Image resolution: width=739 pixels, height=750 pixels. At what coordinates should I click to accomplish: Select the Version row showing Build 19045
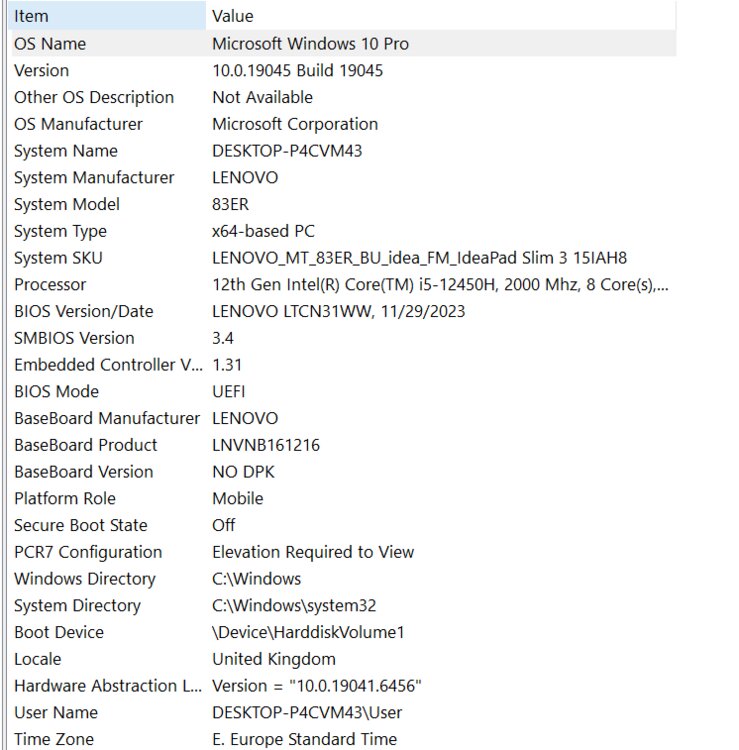[42, 71]
